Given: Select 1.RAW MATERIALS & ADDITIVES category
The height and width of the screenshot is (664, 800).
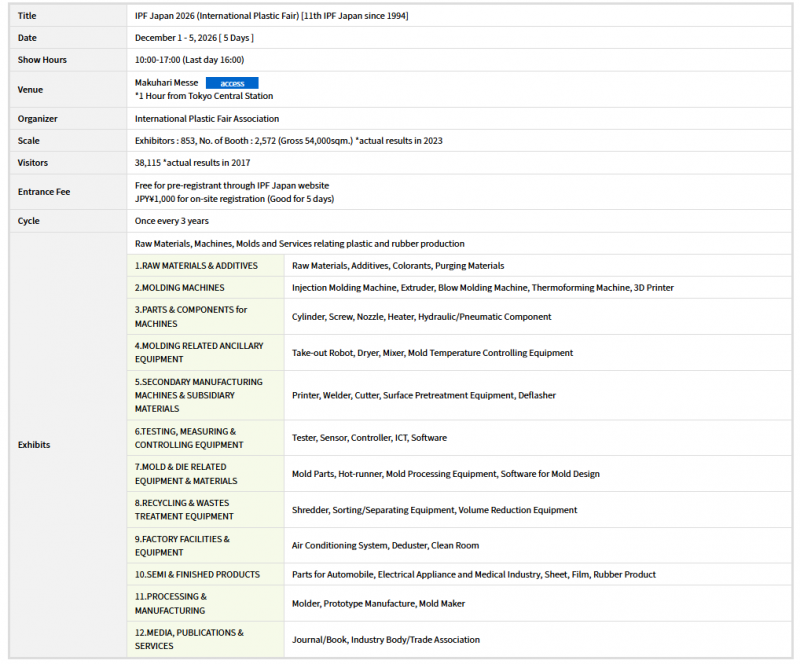Looking at the screenshot, I should pyautogui.click(x=196, y=266).
